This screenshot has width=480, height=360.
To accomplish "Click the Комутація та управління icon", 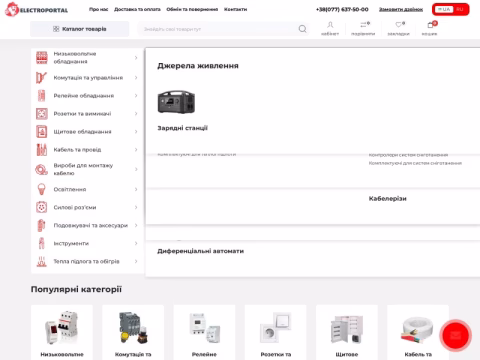I will click(x=42, y=78).
